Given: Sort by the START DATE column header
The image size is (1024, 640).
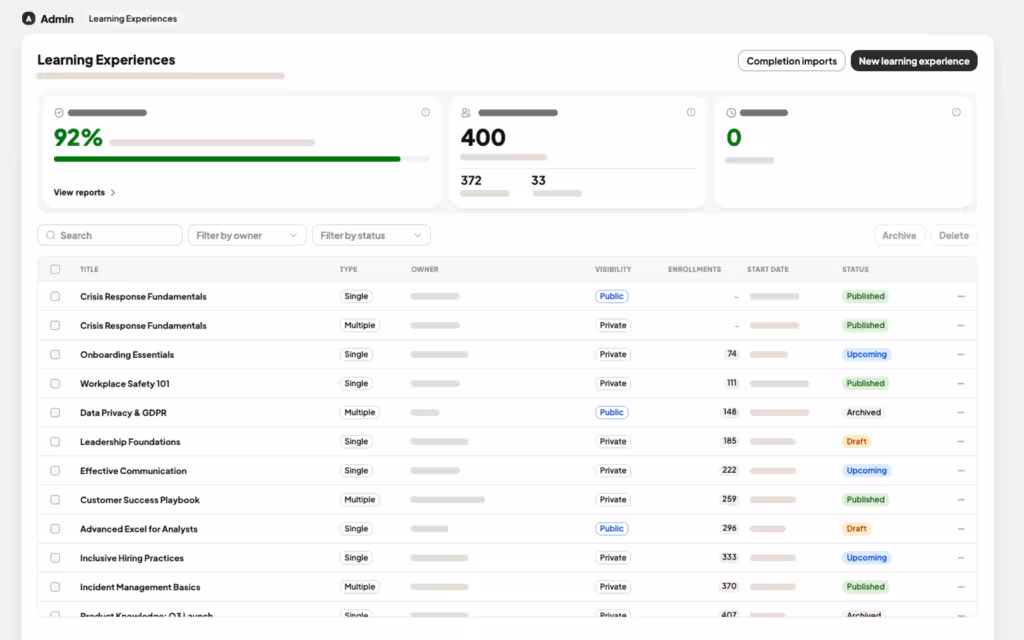Looking at the screenshot, I should point(768,269).
